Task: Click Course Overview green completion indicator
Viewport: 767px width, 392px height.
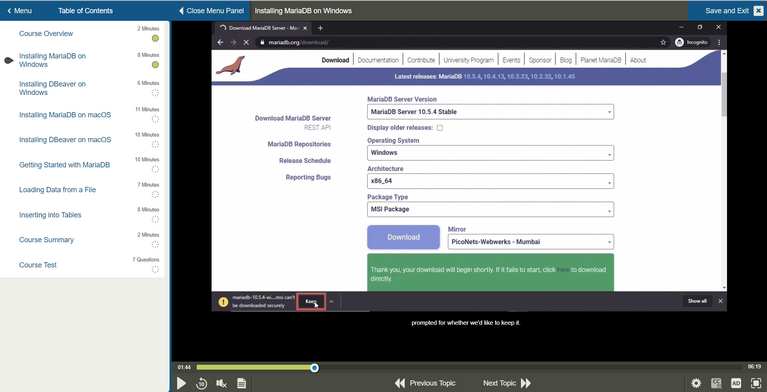Action: click(155, 39)
